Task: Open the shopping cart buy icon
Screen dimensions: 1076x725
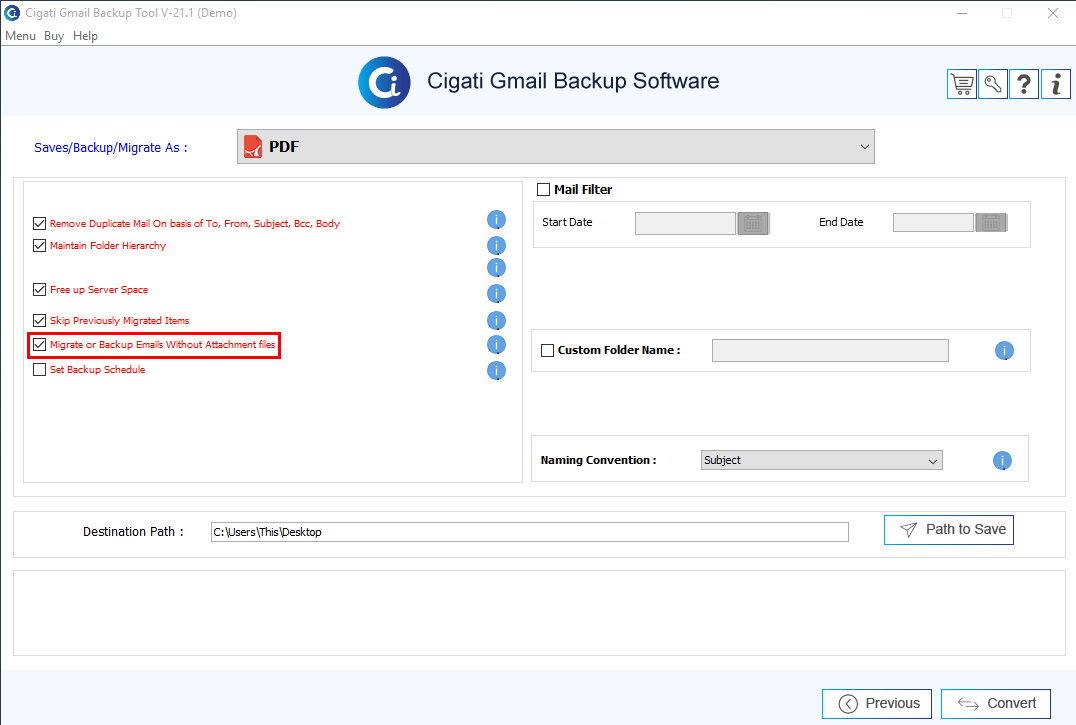Action: coord(962,84)
